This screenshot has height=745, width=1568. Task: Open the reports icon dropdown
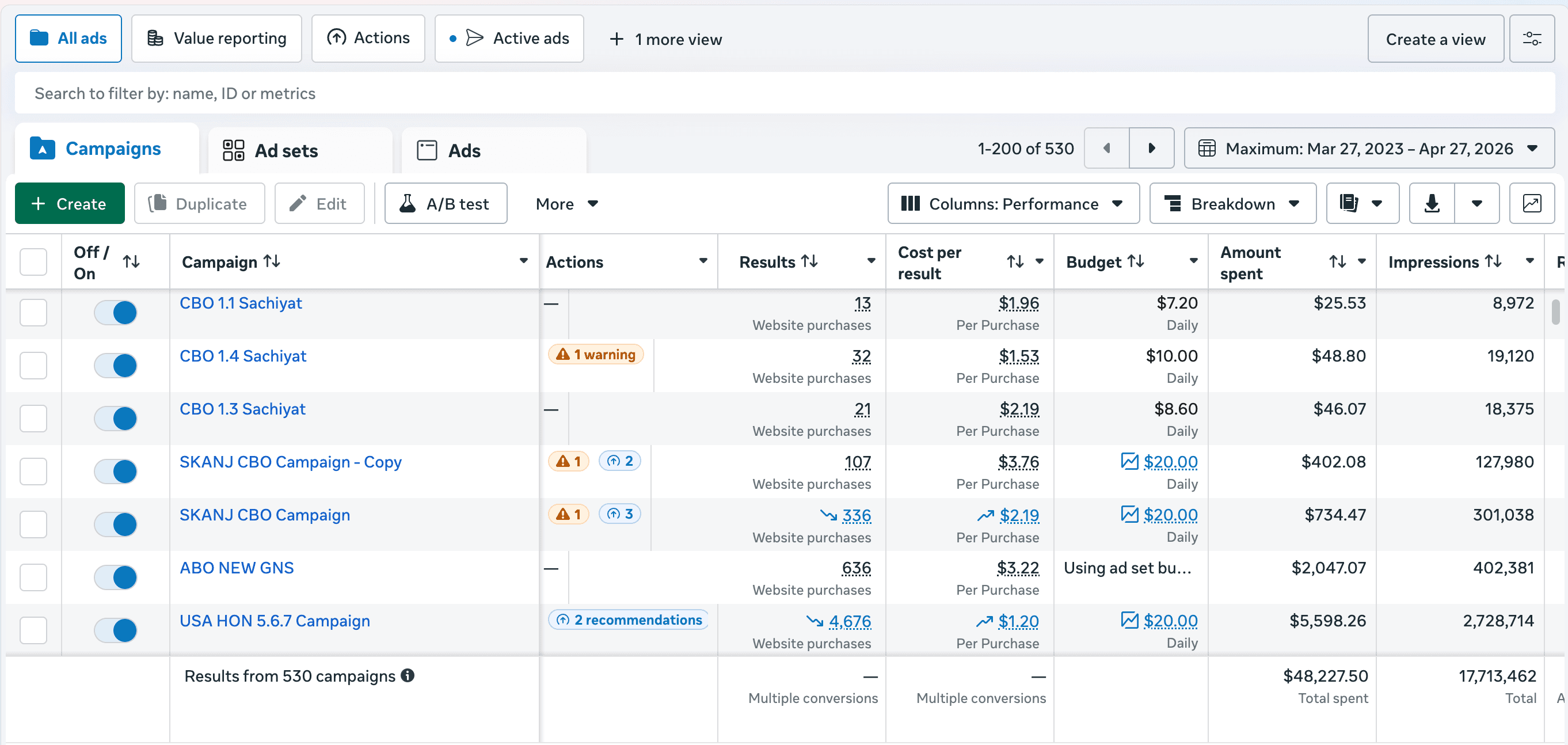pos(1362,203)
